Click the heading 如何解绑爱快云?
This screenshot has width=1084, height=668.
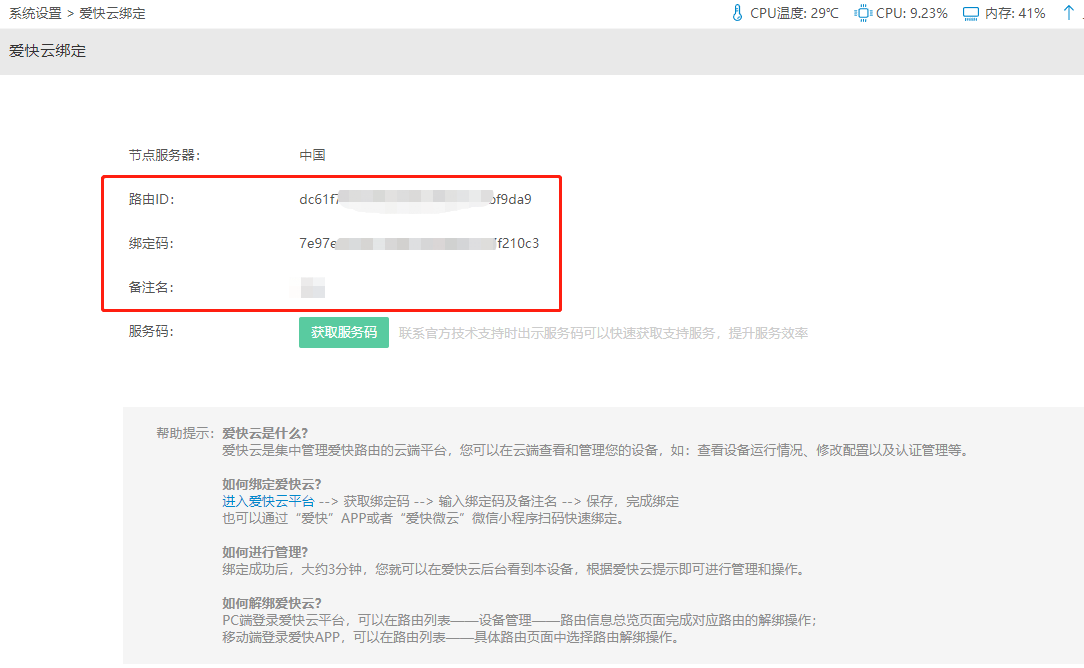click(x=272, y=603)
